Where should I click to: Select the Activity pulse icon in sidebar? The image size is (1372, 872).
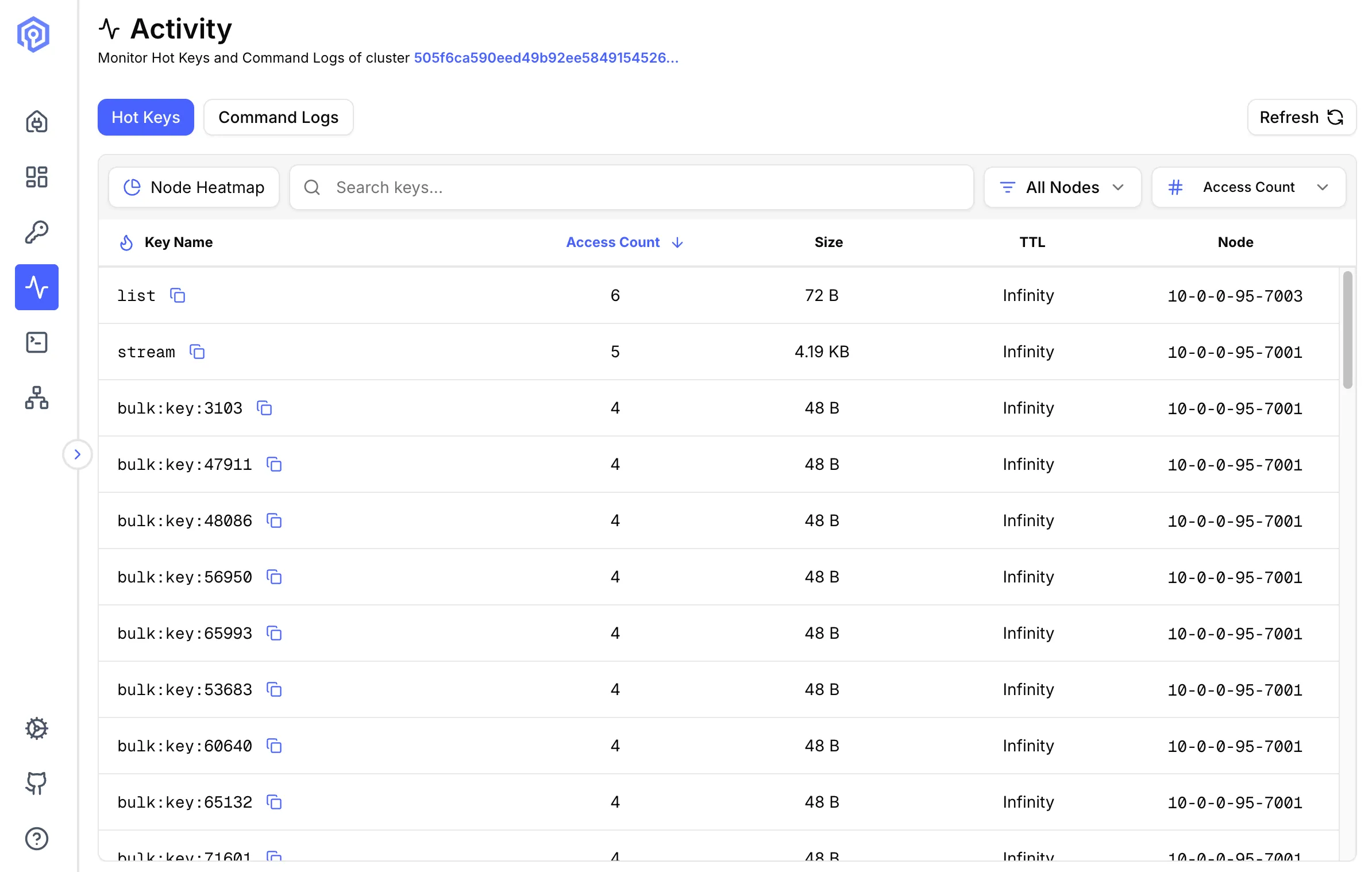point(37,287)
